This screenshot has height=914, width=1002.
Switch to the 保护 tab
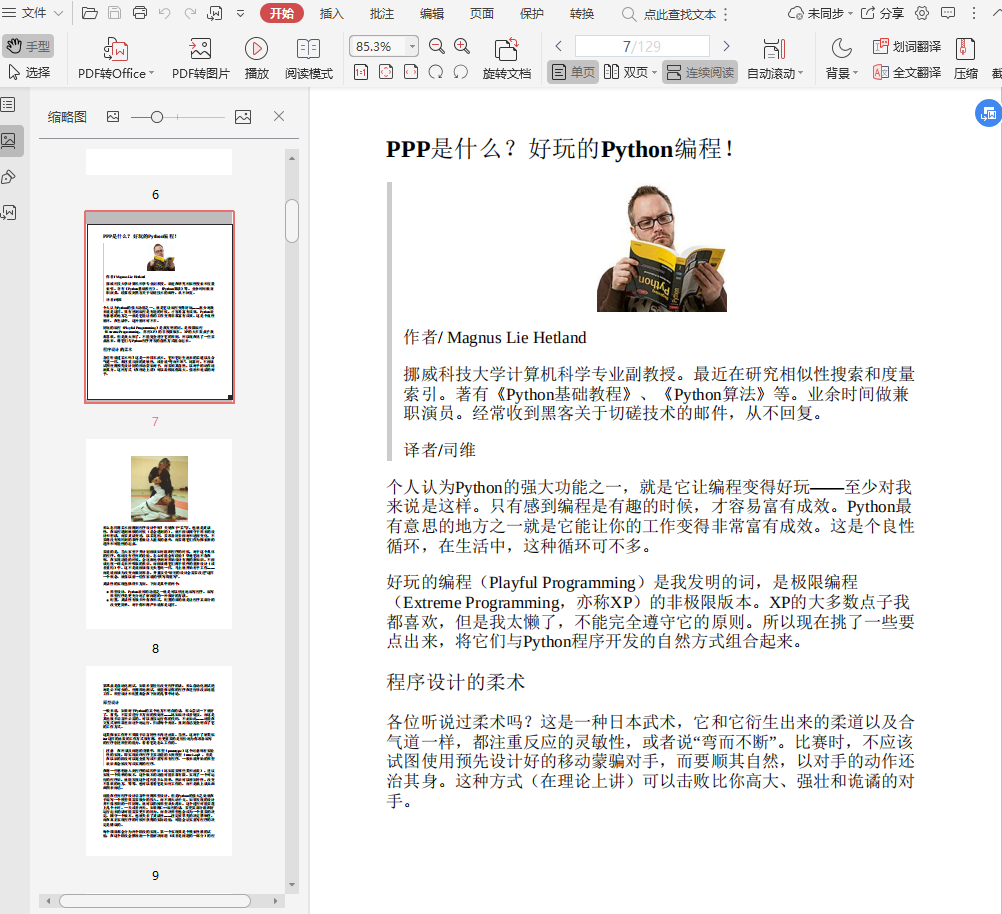tap(531, 13)
